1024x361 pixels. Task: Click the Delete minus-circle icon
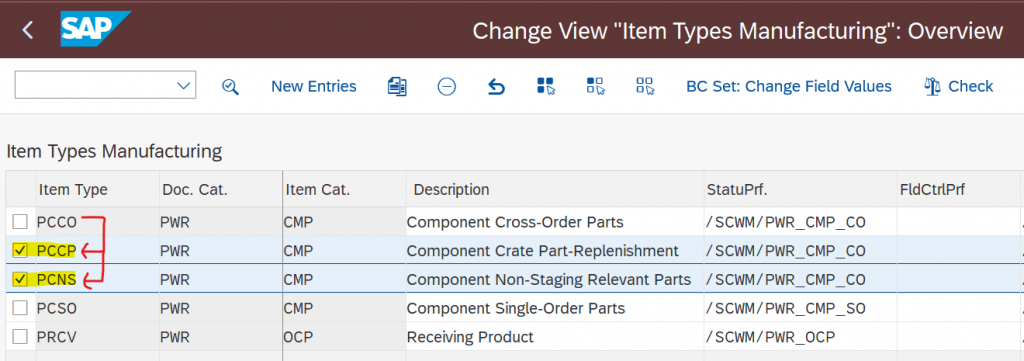[x=447, y=86]
